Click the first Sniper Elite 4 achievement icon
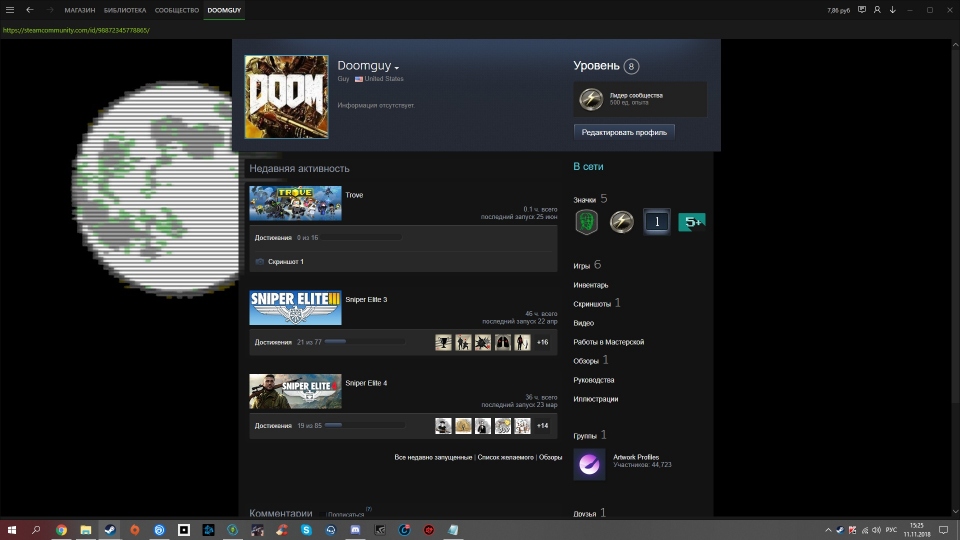960x540 pixels. point(443,426)
